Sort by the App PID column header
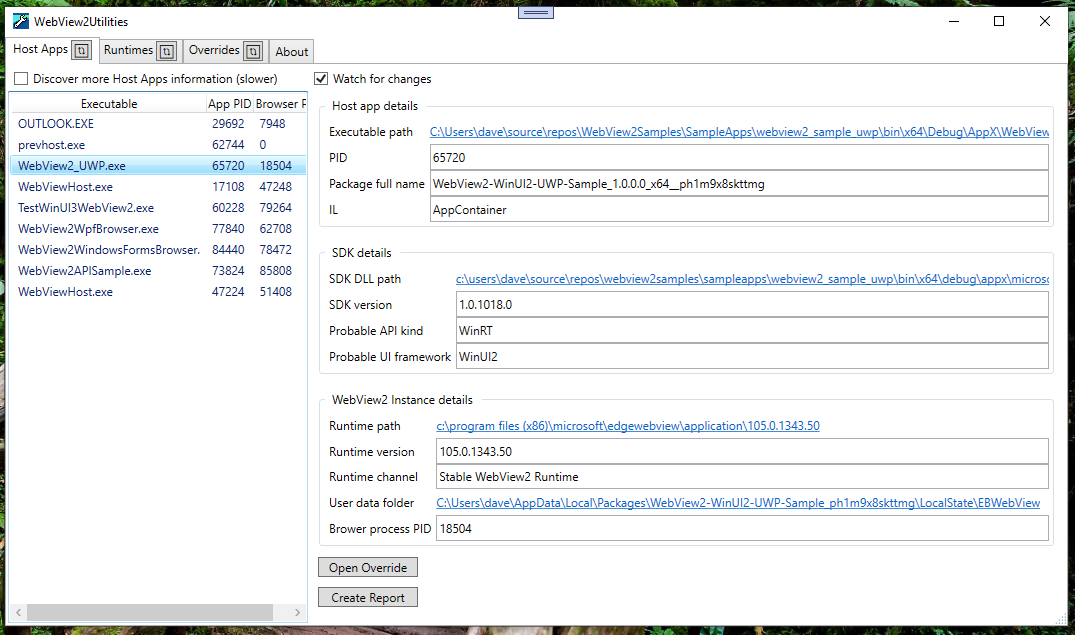Viewport: 1075px width, 635px height. click(x=230, y=104)
